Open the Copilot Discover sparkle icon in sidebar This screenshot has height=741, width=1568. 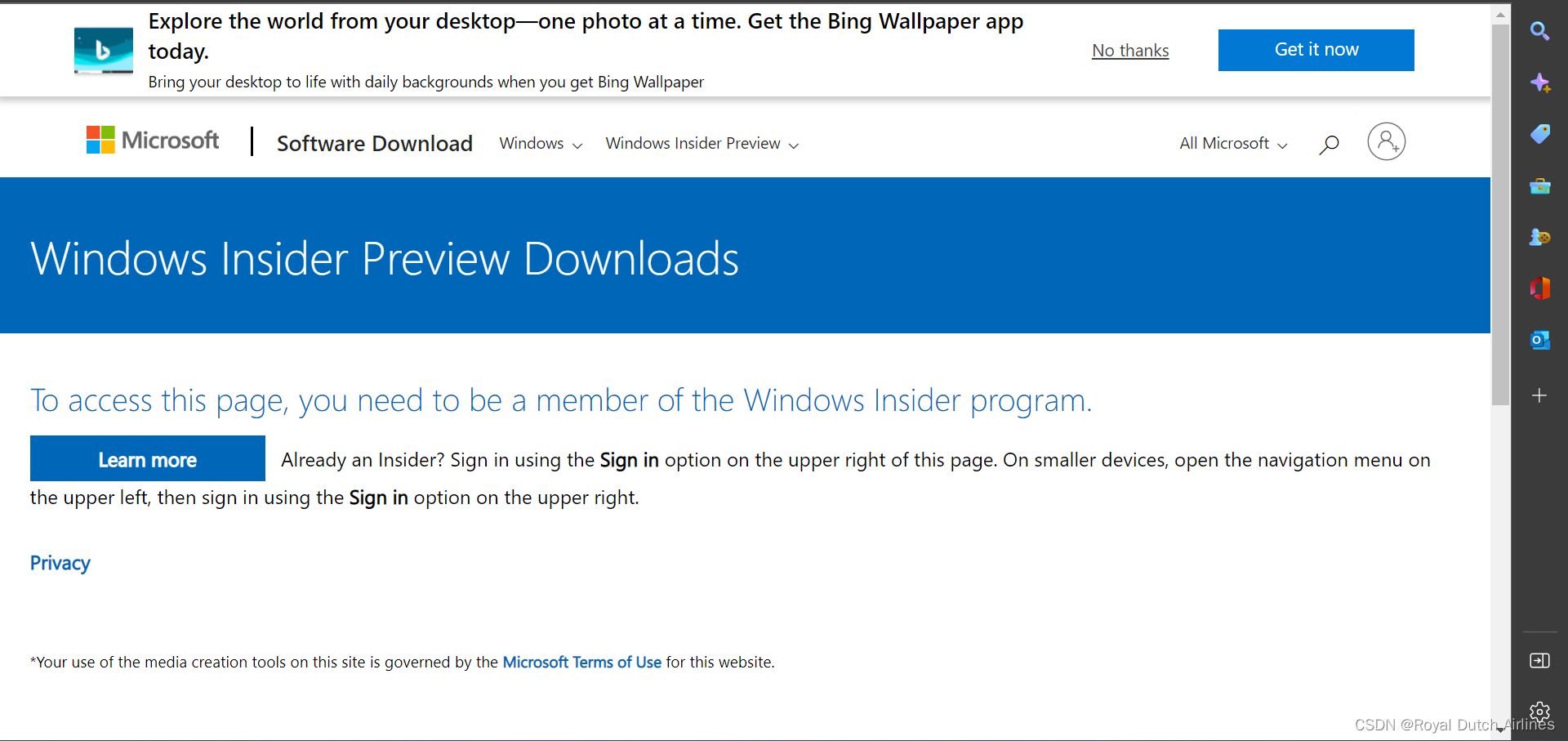pyautogui.click(x=1540, y=83)
